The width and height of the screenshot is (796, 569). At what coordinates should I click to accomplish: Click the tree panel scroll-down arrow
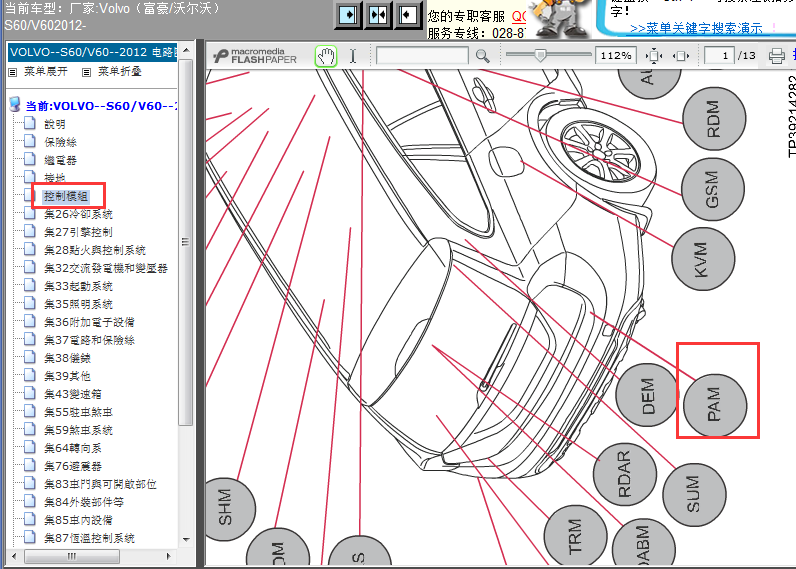[186, 540]
